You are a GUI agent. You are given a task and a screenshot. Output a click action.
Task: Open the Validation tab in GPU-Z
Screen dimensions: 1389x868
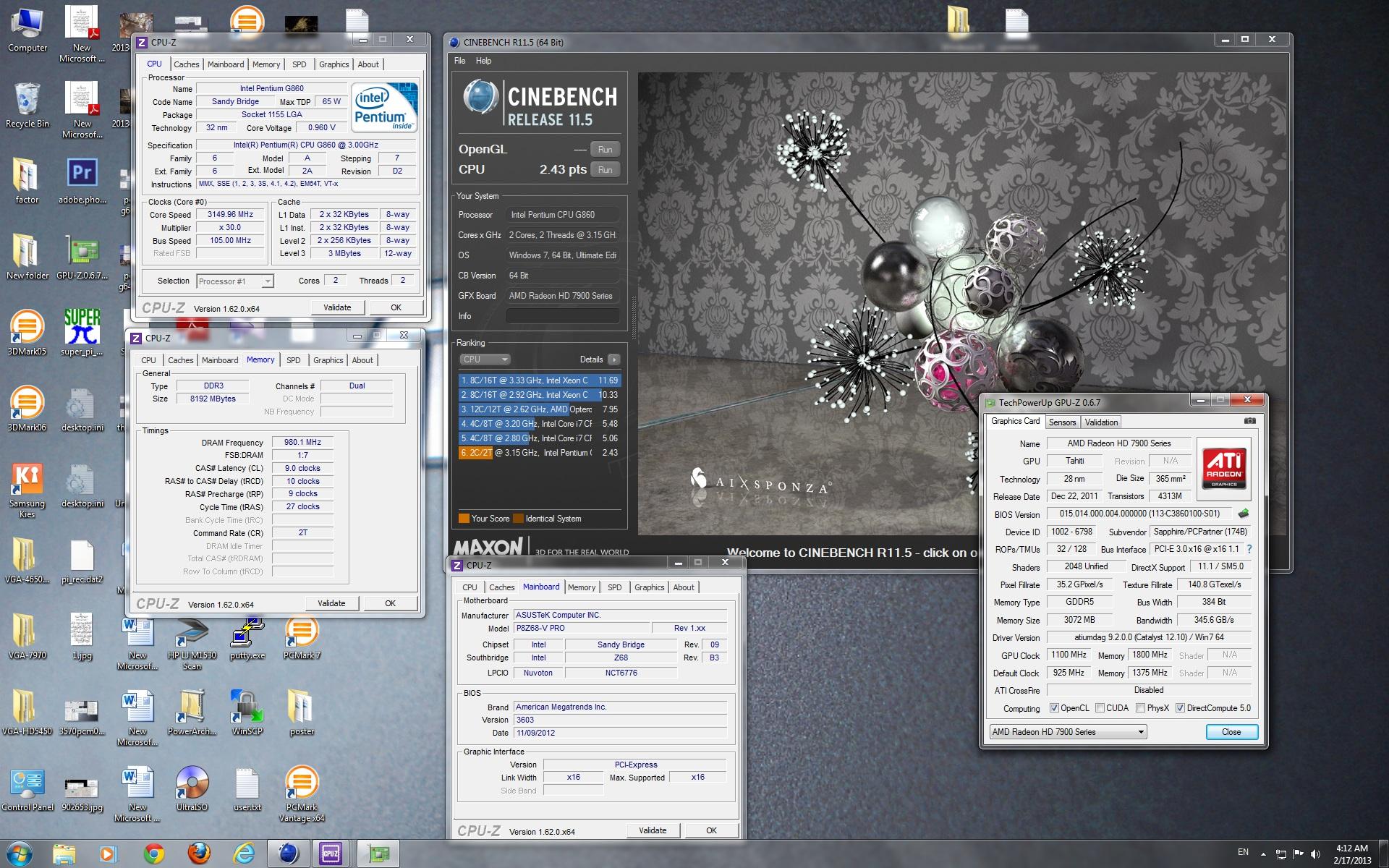coord(1101,422)
